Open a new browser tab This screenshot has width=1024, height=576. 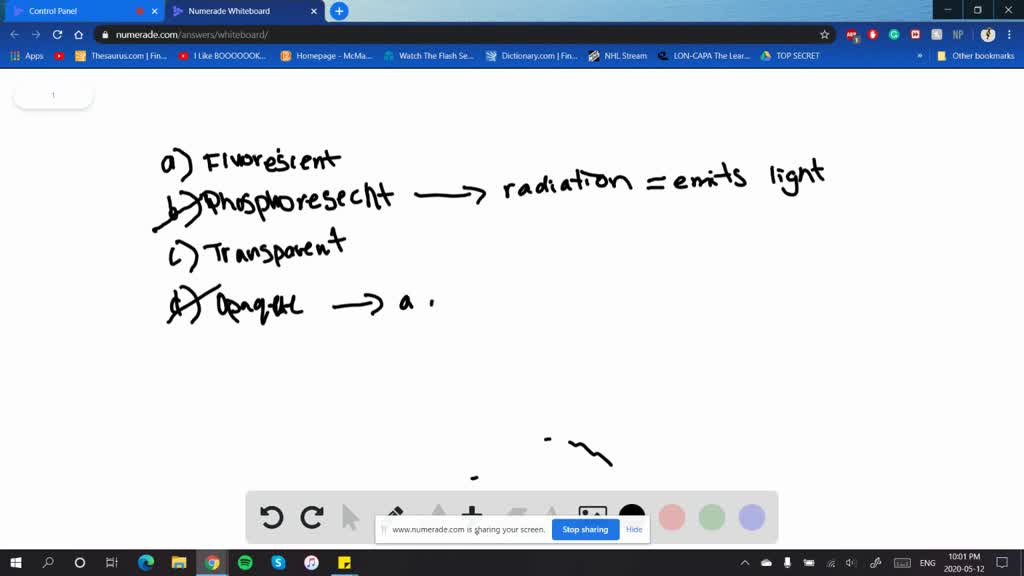pyautogui.click(x=339, y=11)
